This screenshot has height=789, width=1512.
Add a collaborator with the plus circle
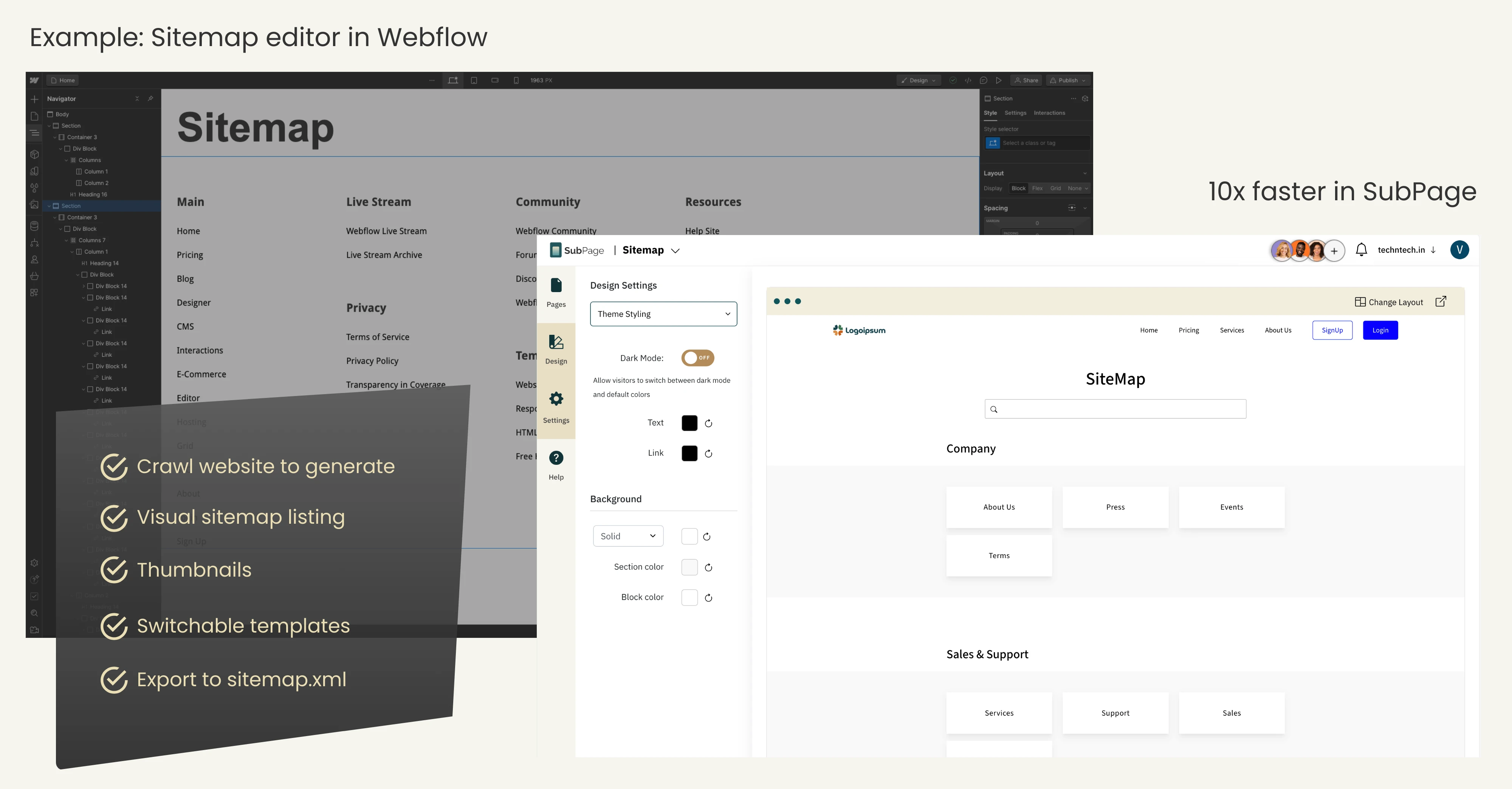1334,251
